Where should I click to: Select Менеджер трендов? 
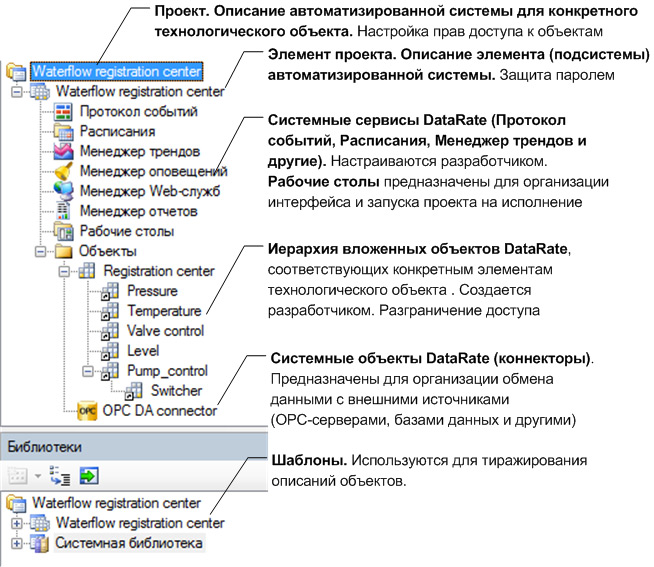[140, 151]
